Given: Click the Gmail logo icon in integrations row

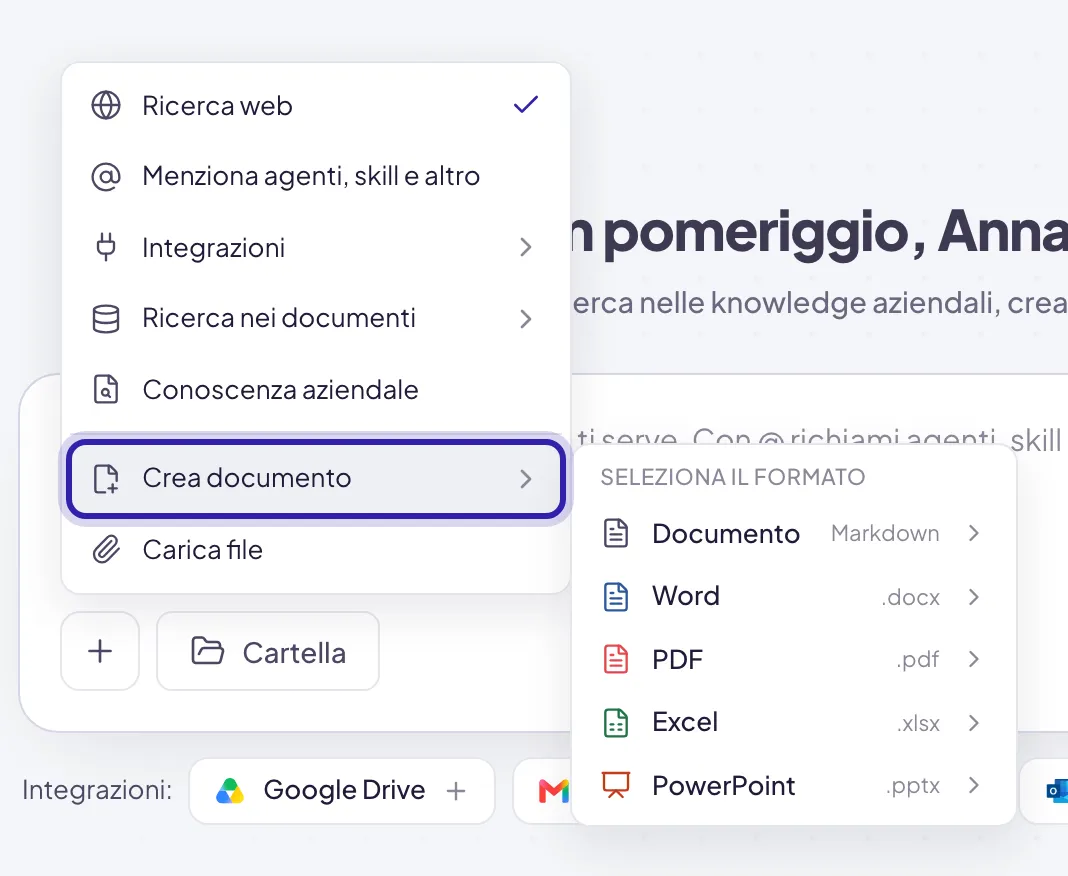Looking at the screenshot, I should click(x=553, y=791).
